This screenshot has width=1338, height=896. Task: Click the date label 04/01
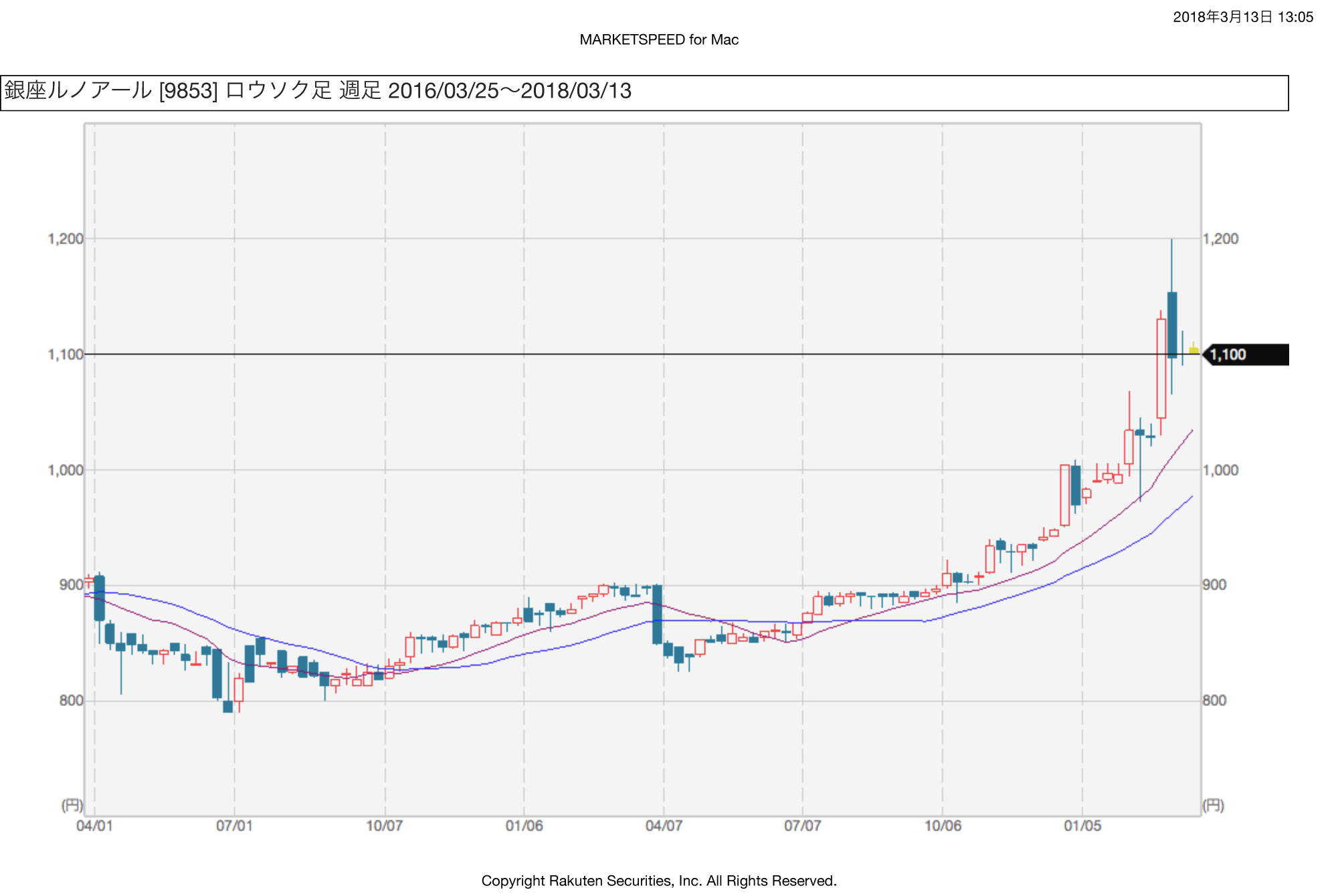click(94, 826)
